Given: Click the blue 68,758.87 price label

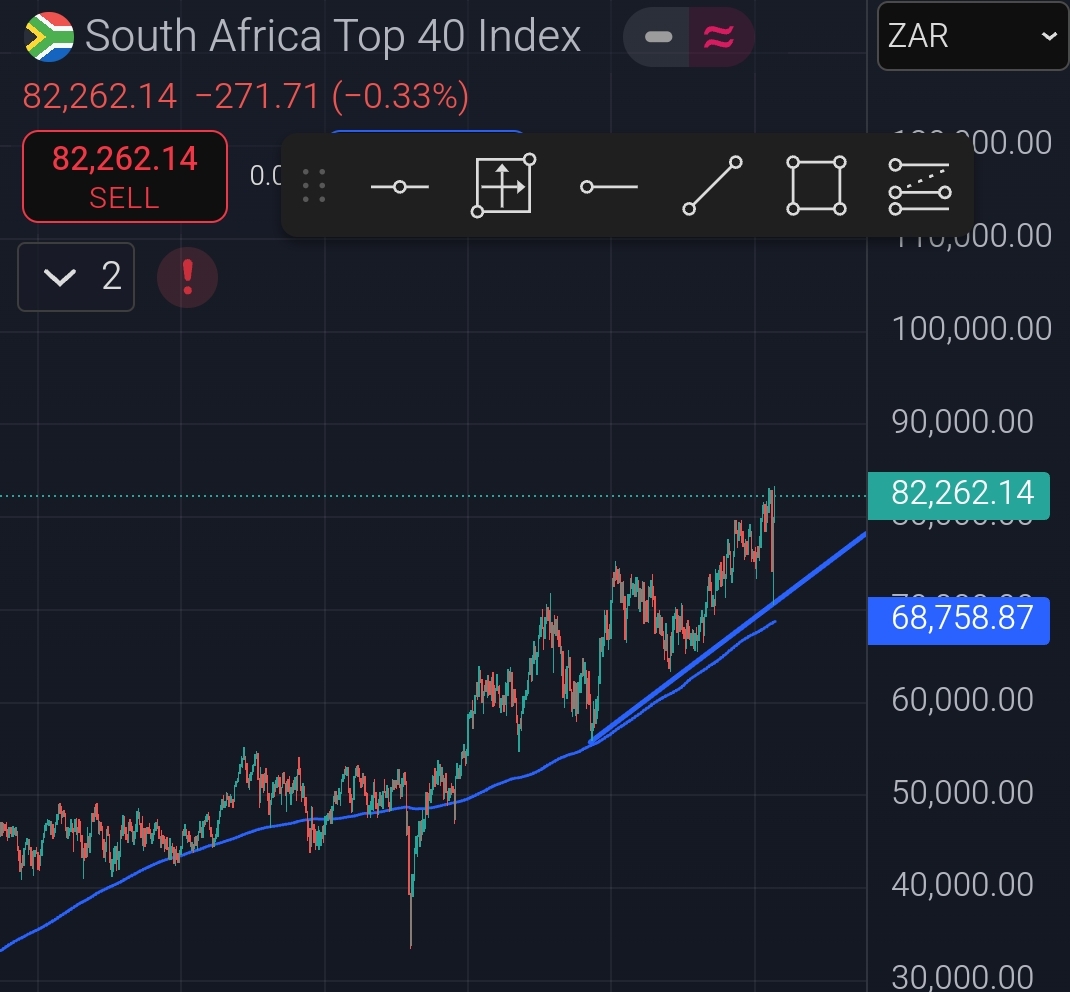Looking at the screenshot, I should [959, 619].
